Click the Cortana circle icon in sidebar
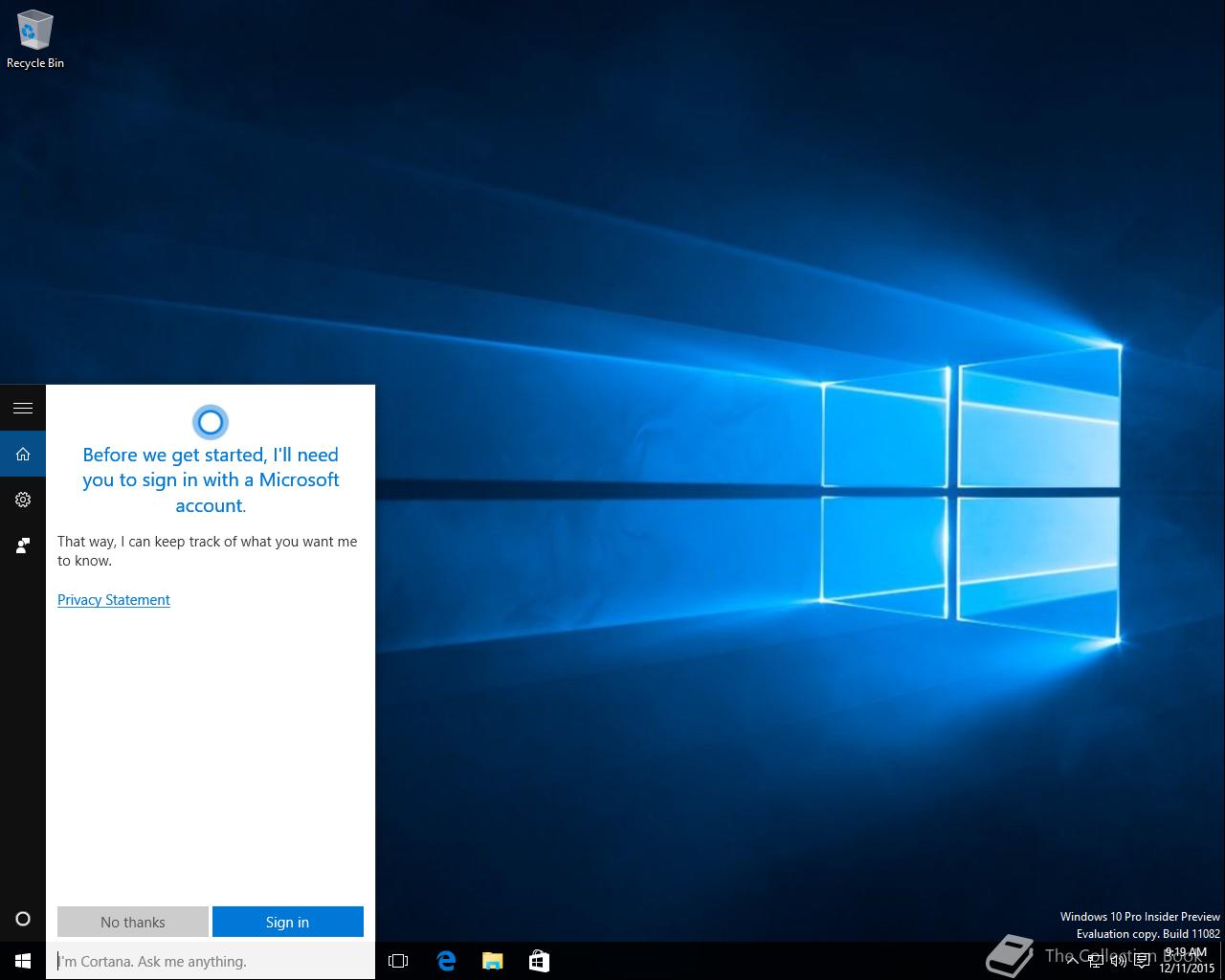Screen dimensions: 1225x980 (23, 919)
